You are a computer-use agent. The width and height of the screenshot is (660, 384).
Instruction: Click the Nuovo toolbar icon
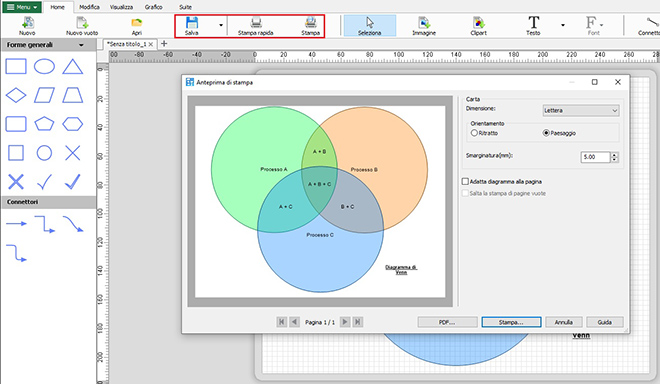pyautogui.click(x=27, y=26)
